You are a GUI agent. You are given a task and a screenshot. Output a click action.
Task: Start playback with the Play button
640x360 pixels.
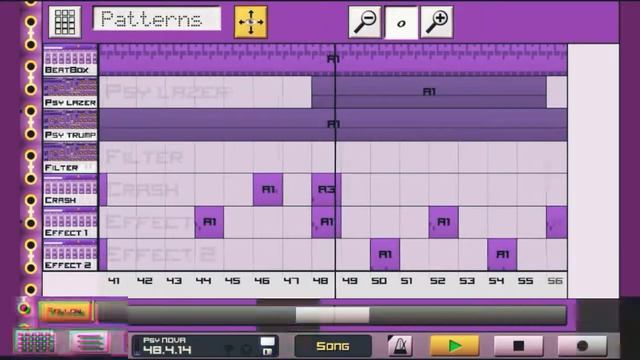point(454,346)
